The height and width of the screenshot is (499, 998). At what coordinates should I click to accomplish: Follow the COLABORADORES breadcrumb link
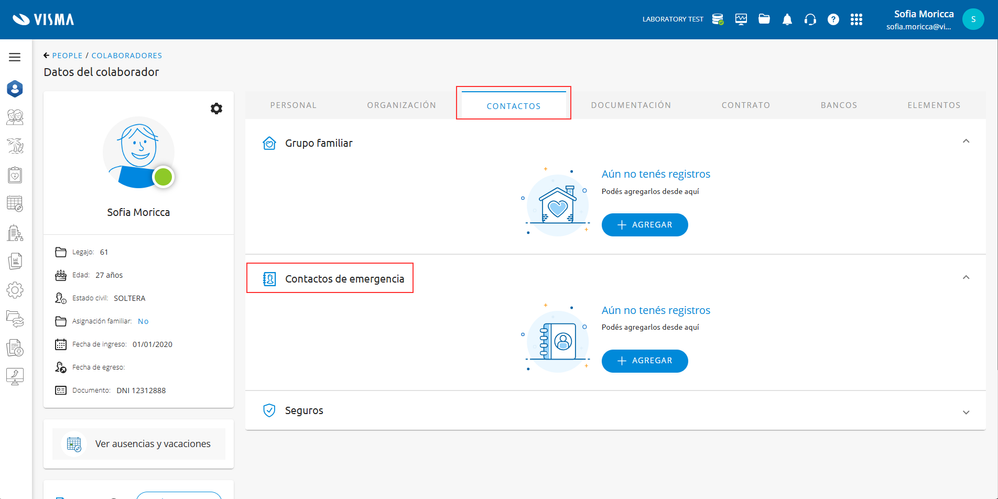click(127, 55)
